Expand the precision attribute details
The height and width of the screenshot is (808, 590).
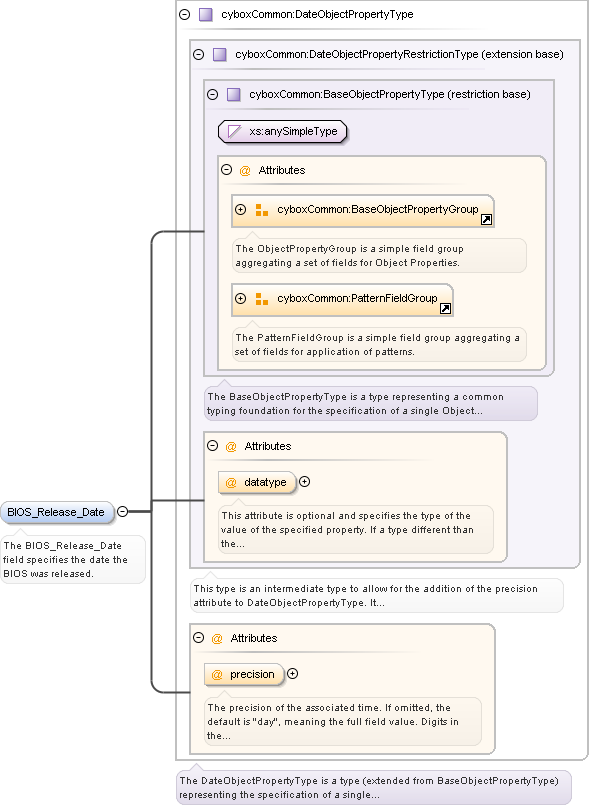point(292,674)
